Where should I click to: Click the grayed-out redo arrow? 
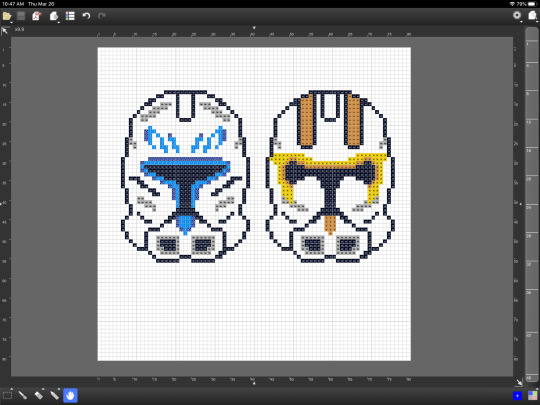coord(102,16)
